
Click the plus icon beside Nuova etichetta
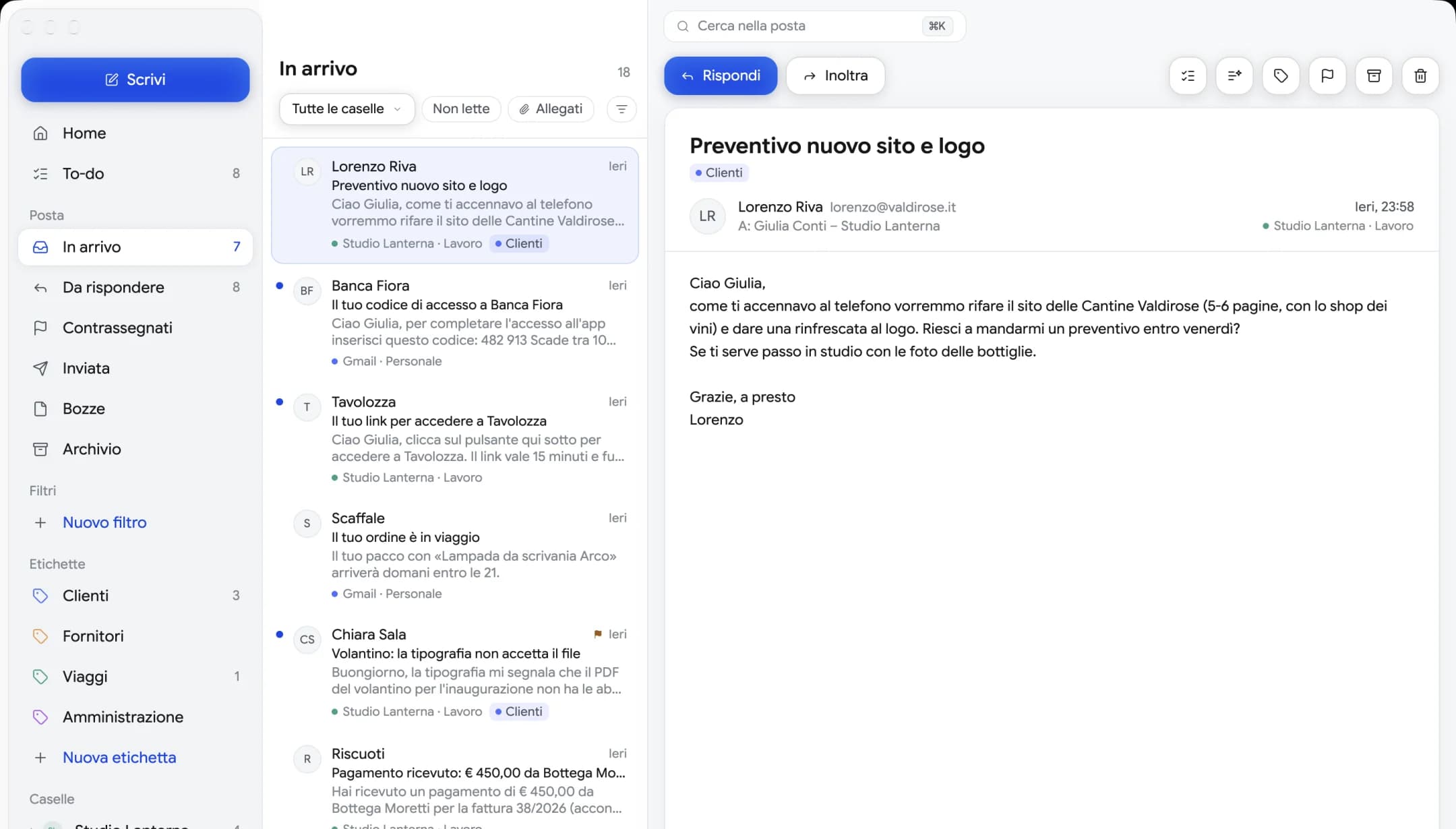[x=40, y=758]
